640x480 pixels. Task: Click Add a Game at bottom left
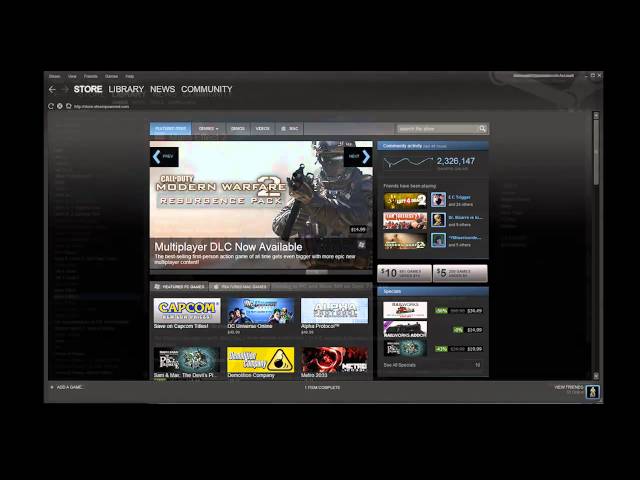(x=70, y=387)
